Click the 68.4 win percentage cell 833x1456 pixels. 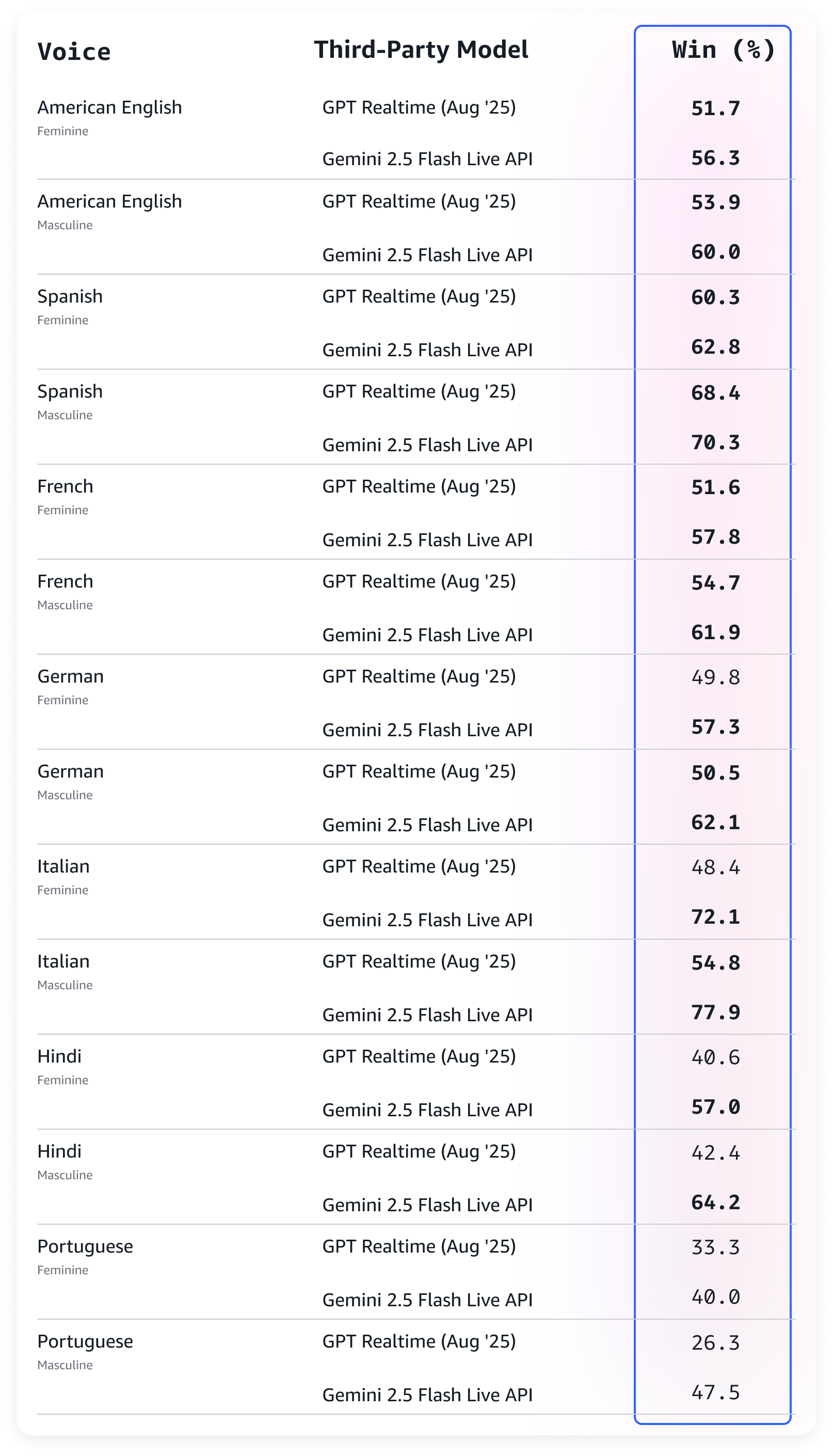point(715,393)
